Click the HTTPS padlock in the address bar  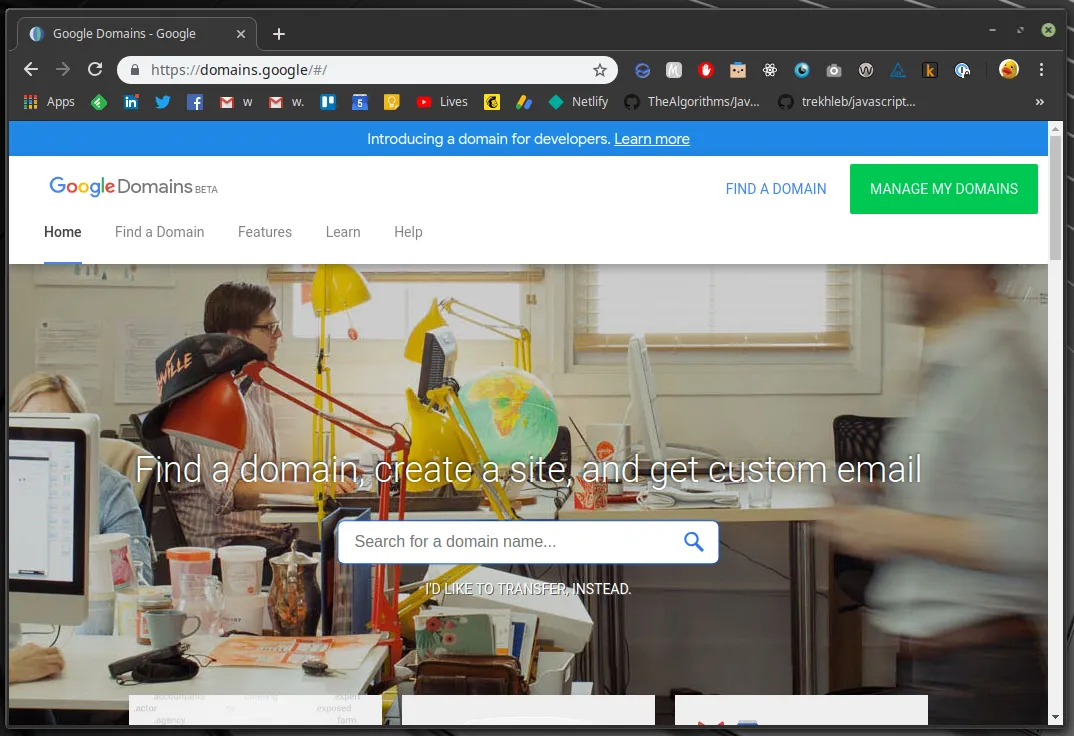(x=134, y=69)
